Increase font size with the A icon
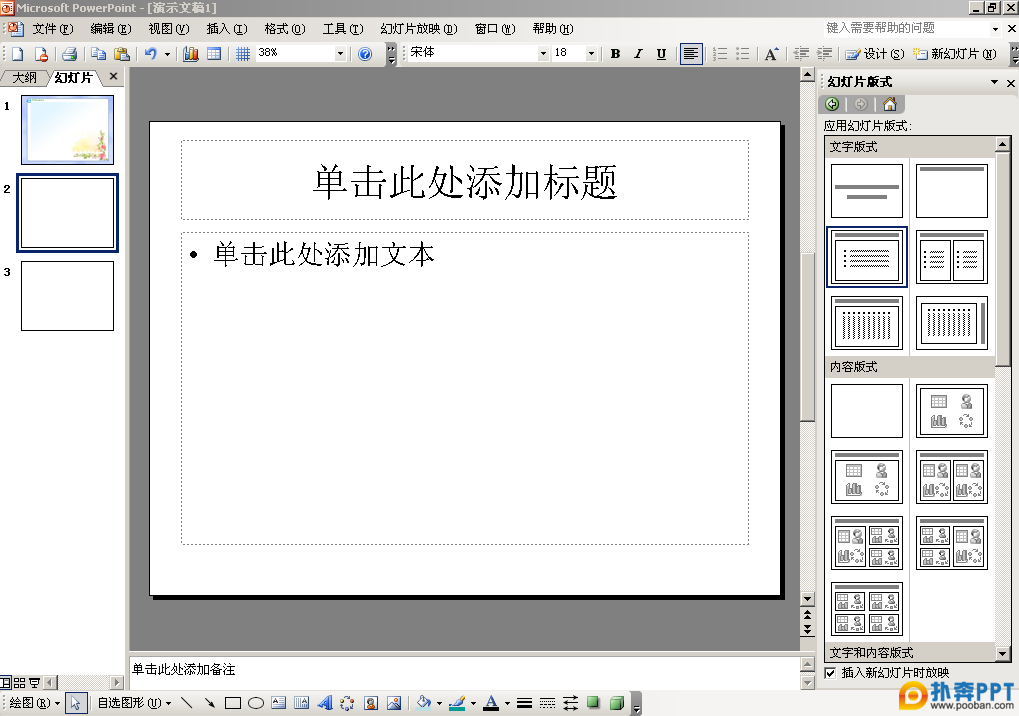This screenshot has height=716, width=1019. point(771,54)
